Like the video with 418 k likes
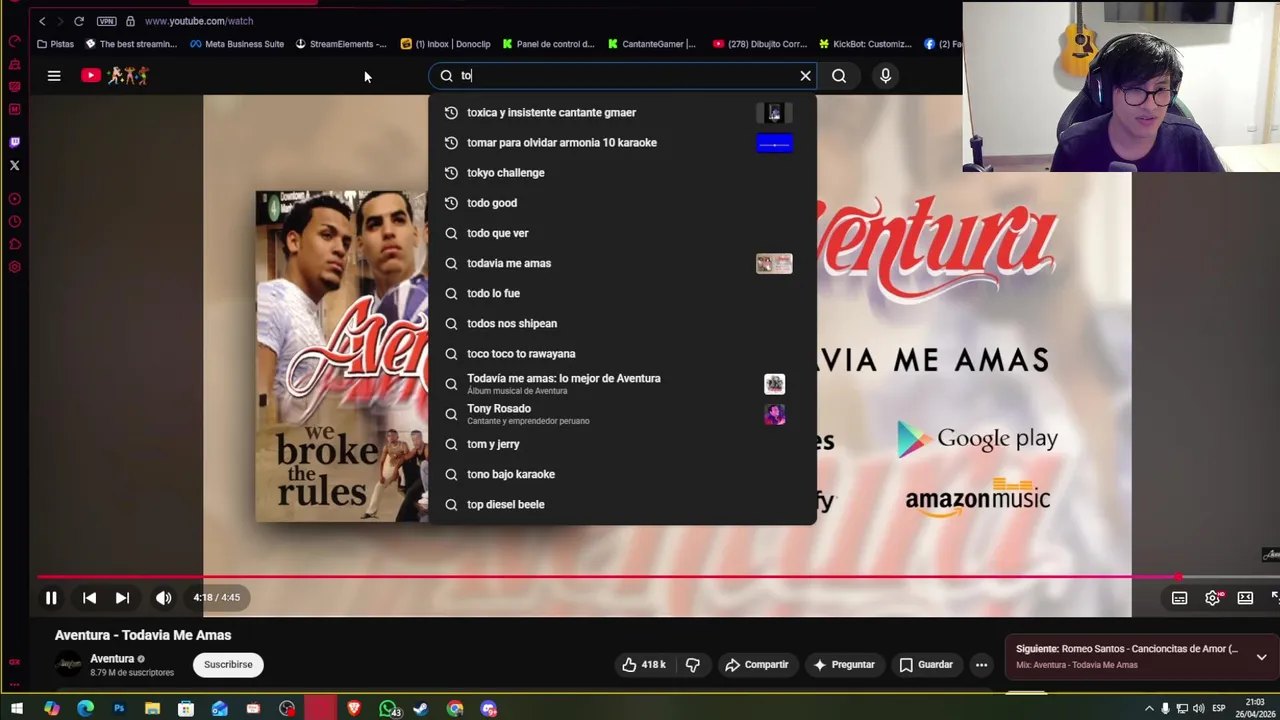 click(643, 665)
